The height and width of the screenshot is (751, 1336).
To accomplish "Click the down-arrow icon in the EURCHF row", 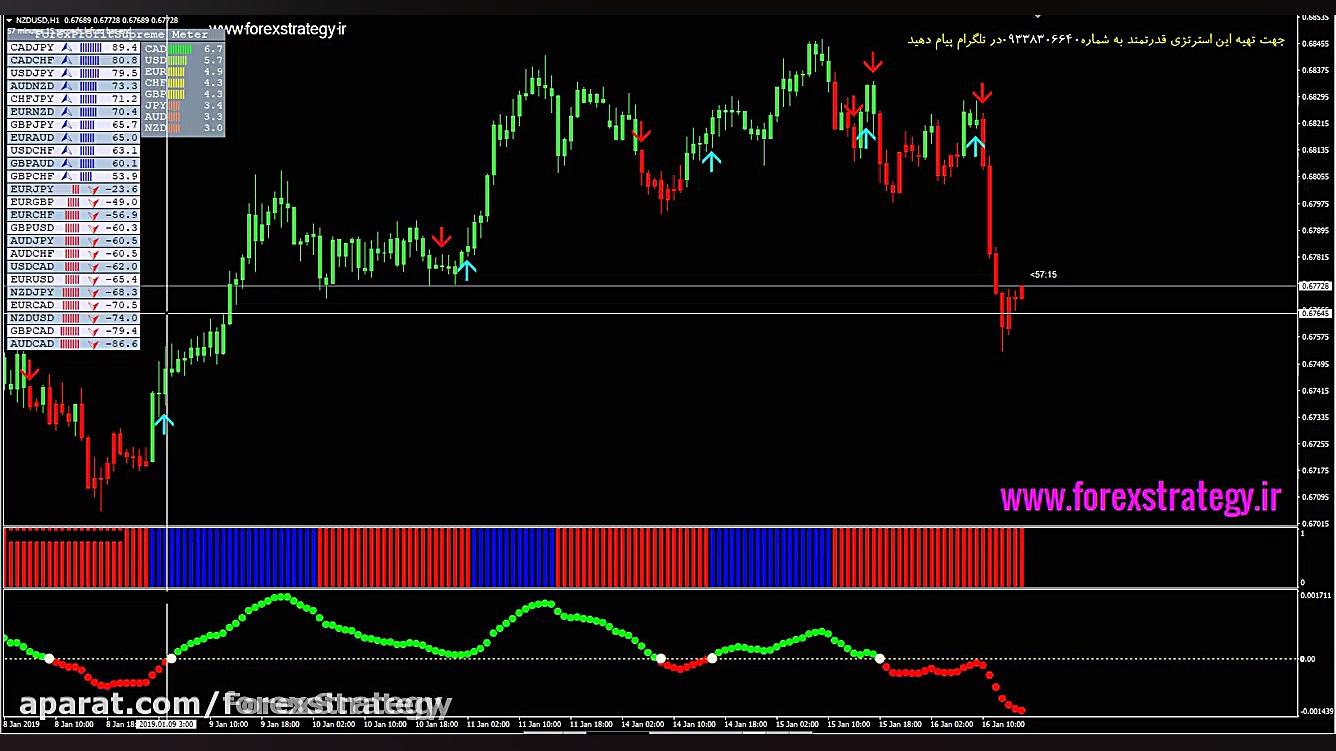I will tap(95, 215).
